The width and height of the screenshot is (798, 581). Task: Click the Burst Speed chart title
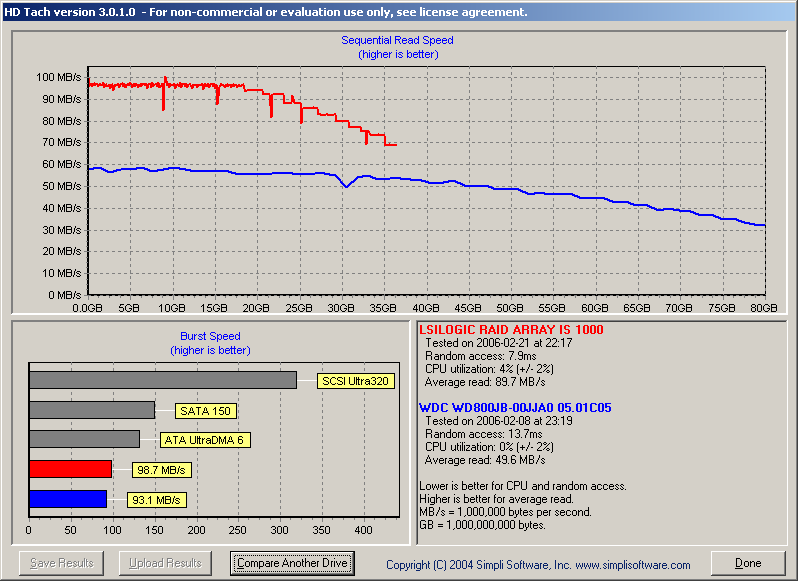pos(210,336)
